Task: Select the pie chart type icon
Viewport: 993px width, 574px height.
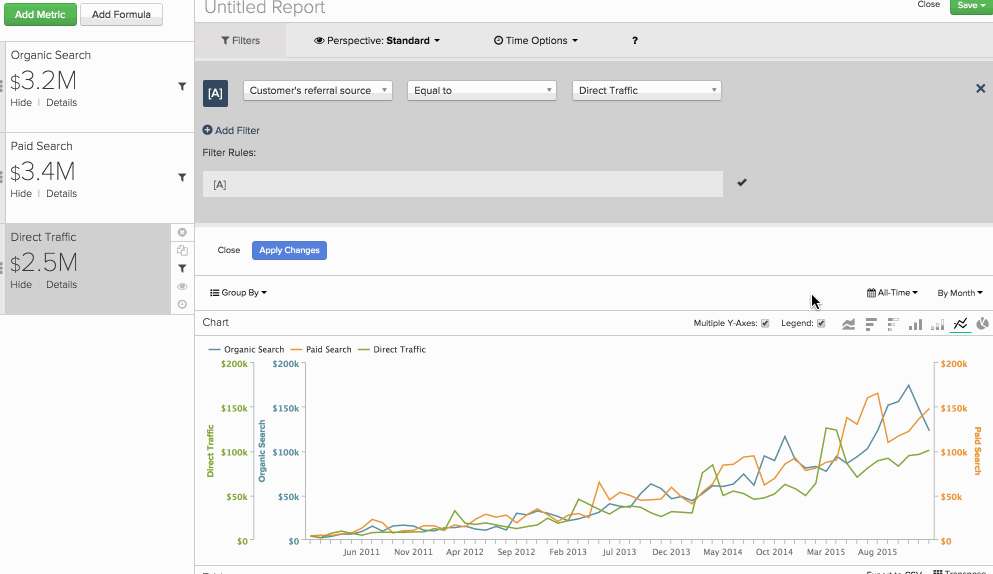Action: pos(983,324)
